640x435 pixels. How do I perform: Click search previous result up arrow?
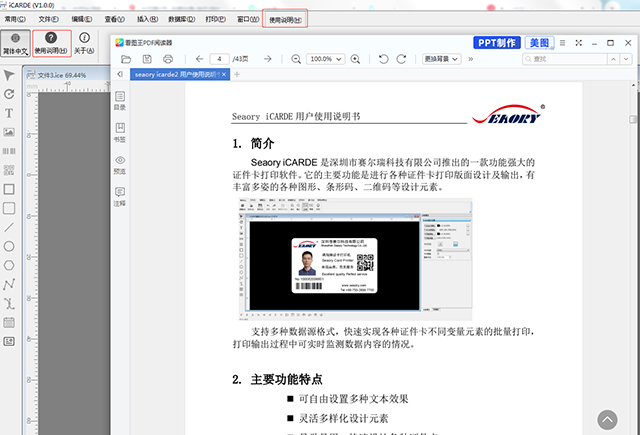pos(613,59)
